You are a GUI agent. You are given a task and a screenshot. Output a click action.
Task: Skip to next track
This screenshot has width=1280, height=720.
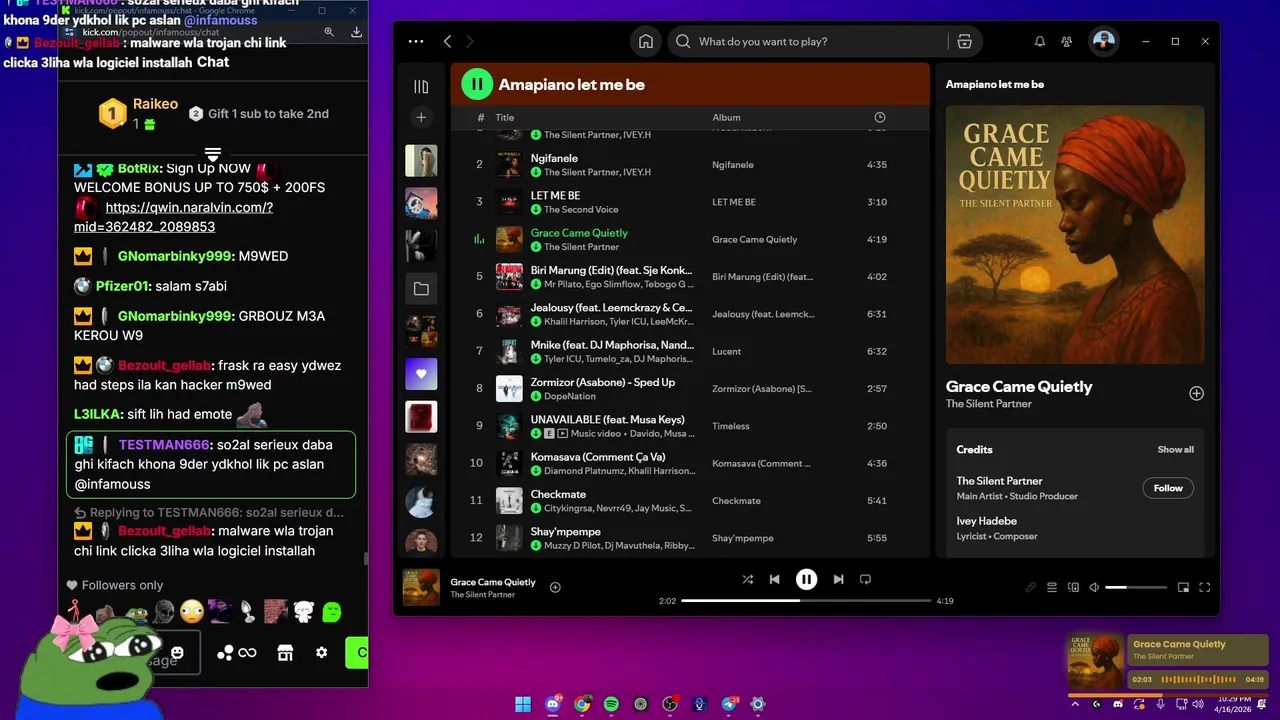[x=838, y=579]
